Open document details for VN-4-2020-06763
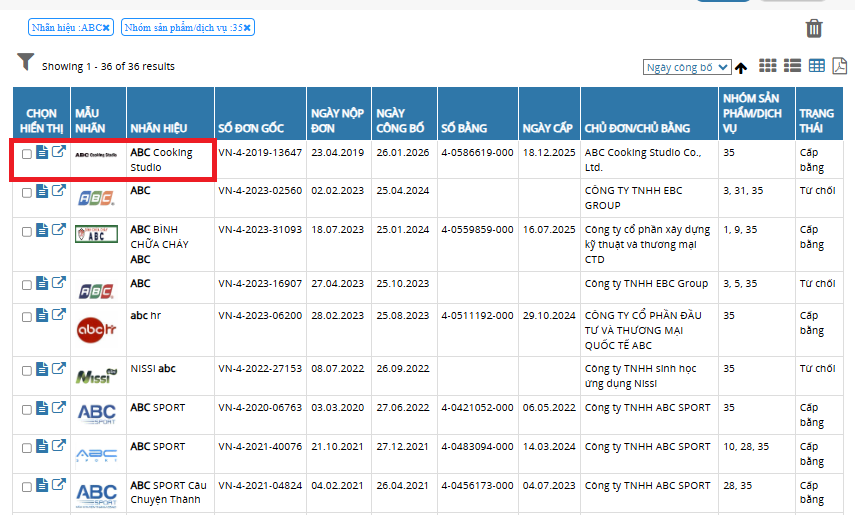Screen dimensions: 855x515 [42, 408]
